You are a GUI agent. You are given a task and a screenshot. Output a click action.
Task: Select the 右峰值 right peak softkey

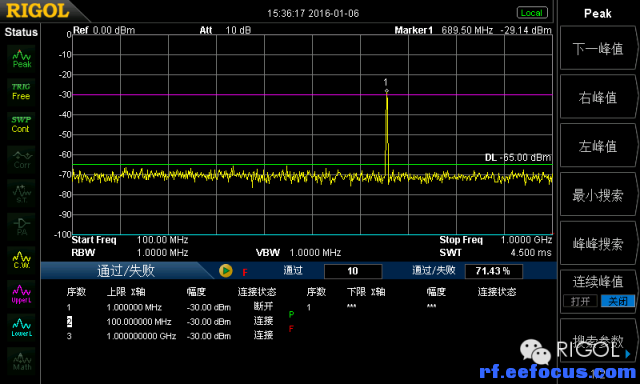(x=598, y=98)
